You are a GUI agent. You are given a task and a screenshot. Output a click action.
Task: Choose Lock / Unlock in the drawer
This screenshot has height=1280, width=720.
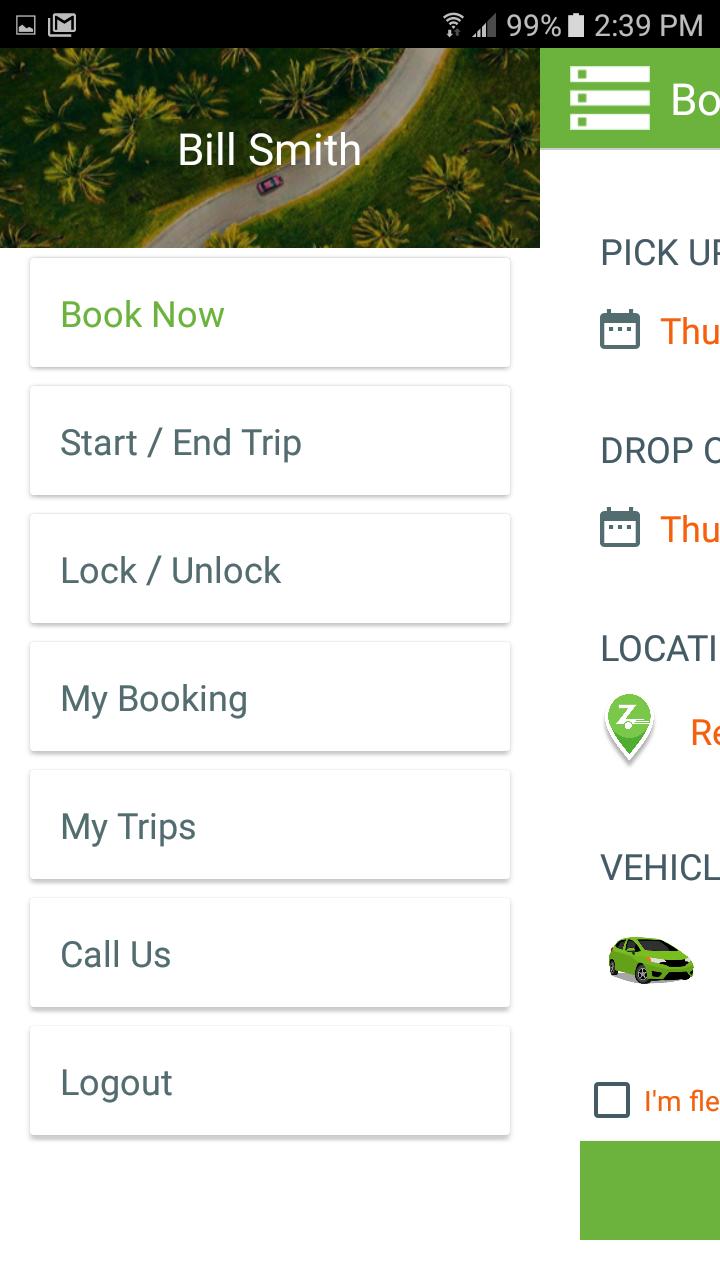pyautogui.click(x=270, y=570)
